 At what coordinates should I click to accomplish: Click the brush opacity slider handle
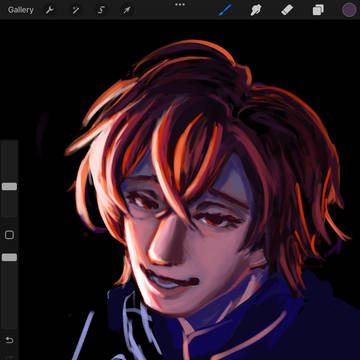pyautogui.click(x=9, y=257)
